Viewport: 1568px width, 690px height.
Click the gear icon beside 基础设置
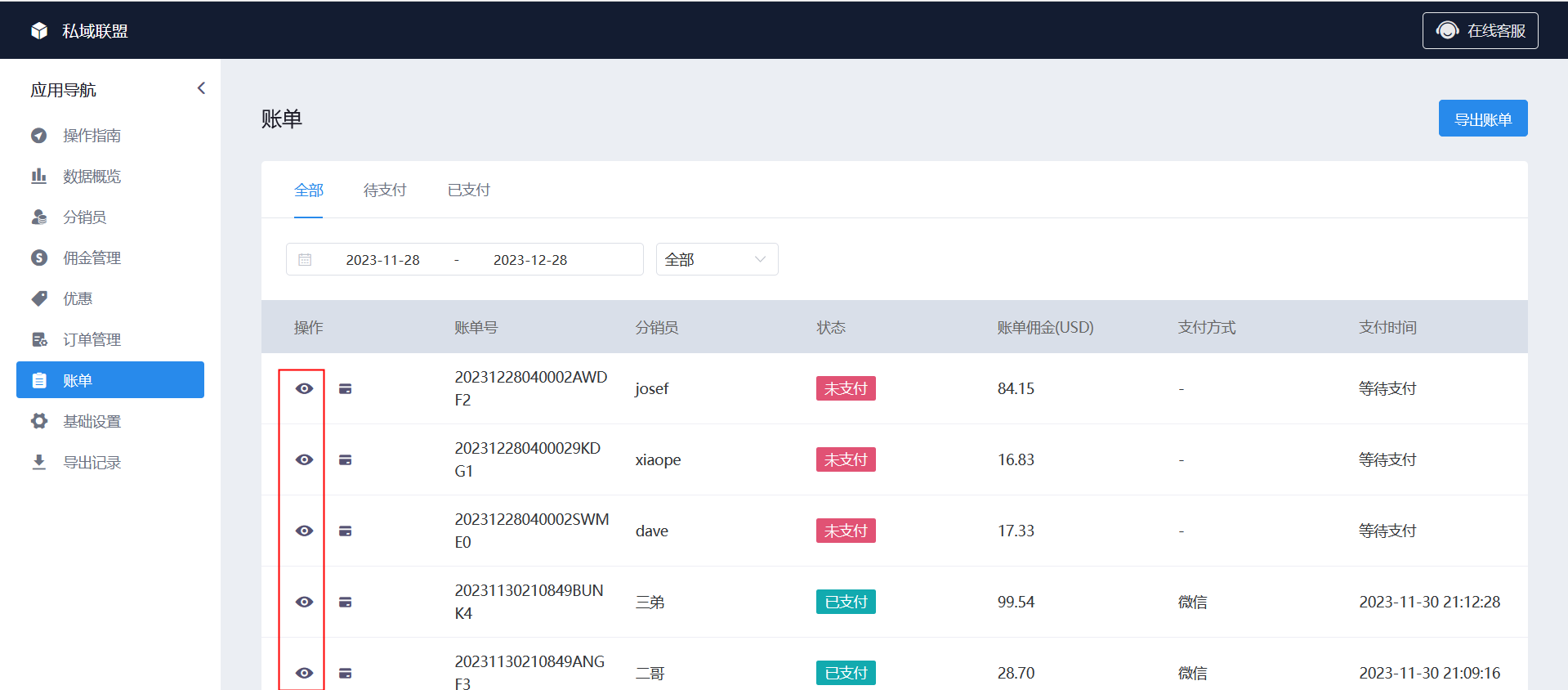coord(39,421)
